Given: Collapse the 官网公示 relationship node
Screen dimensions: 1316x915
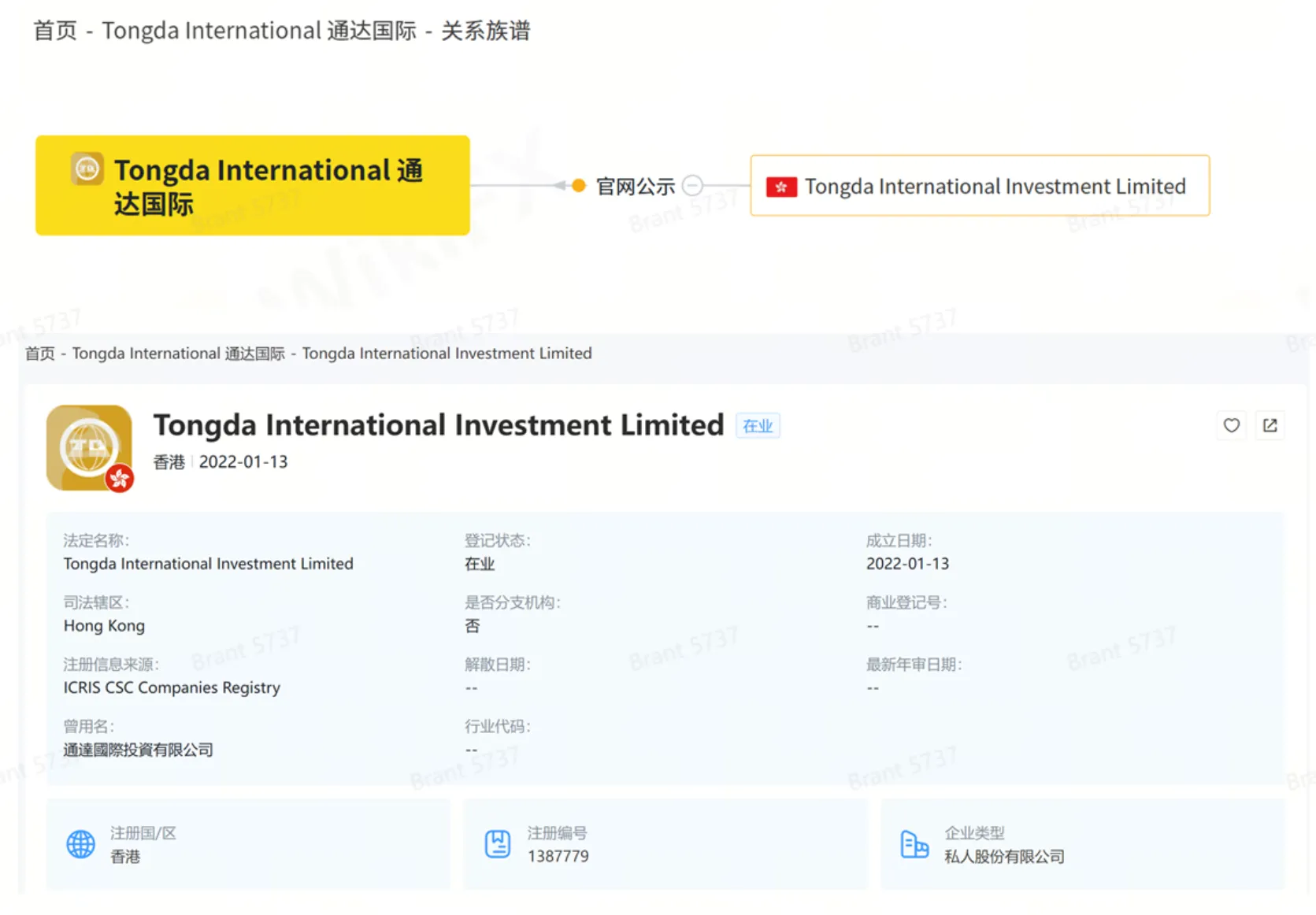Looking at the screenshot, I should (692, 186).
